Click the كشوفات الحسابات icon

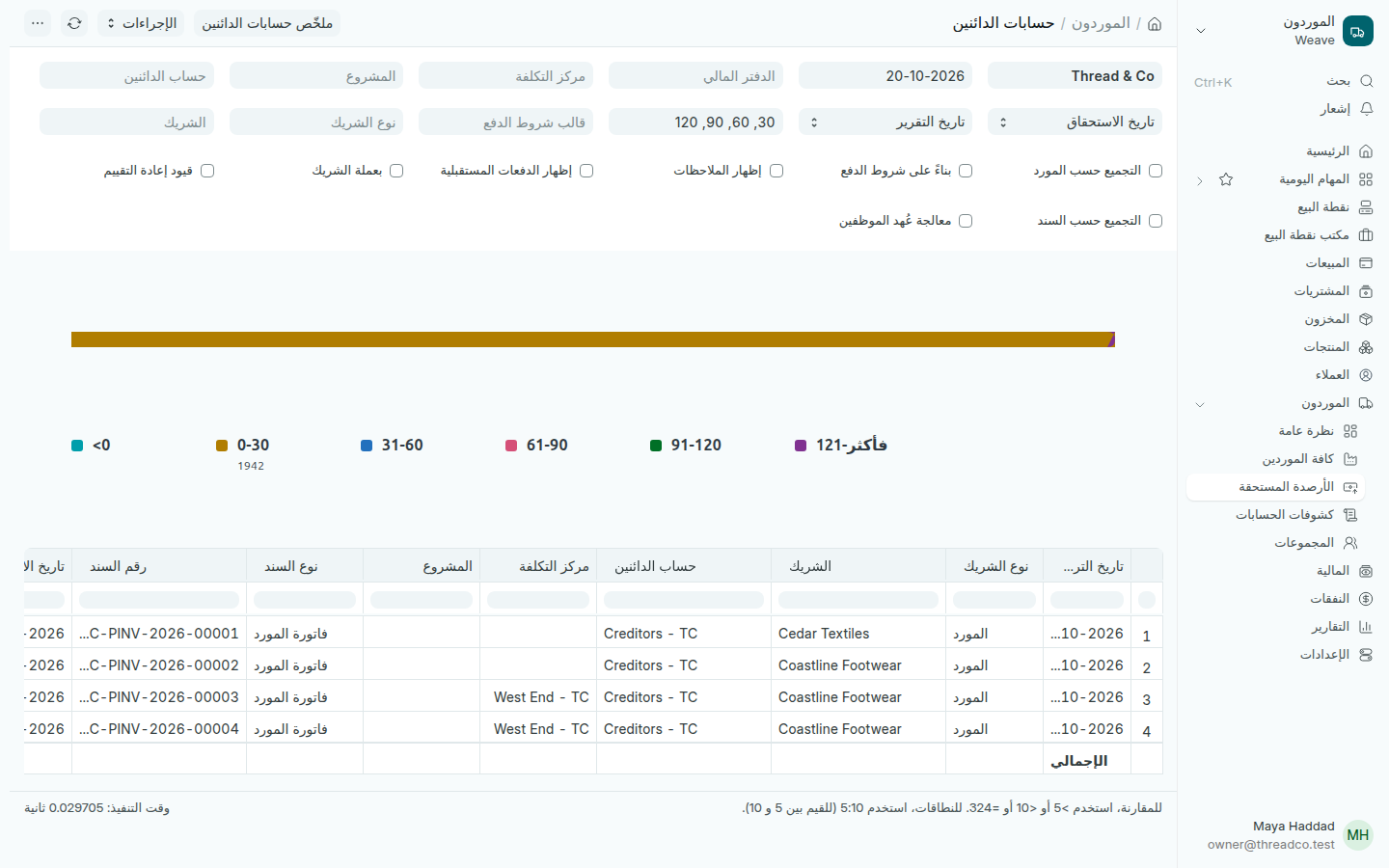[x=1350, y=515]
